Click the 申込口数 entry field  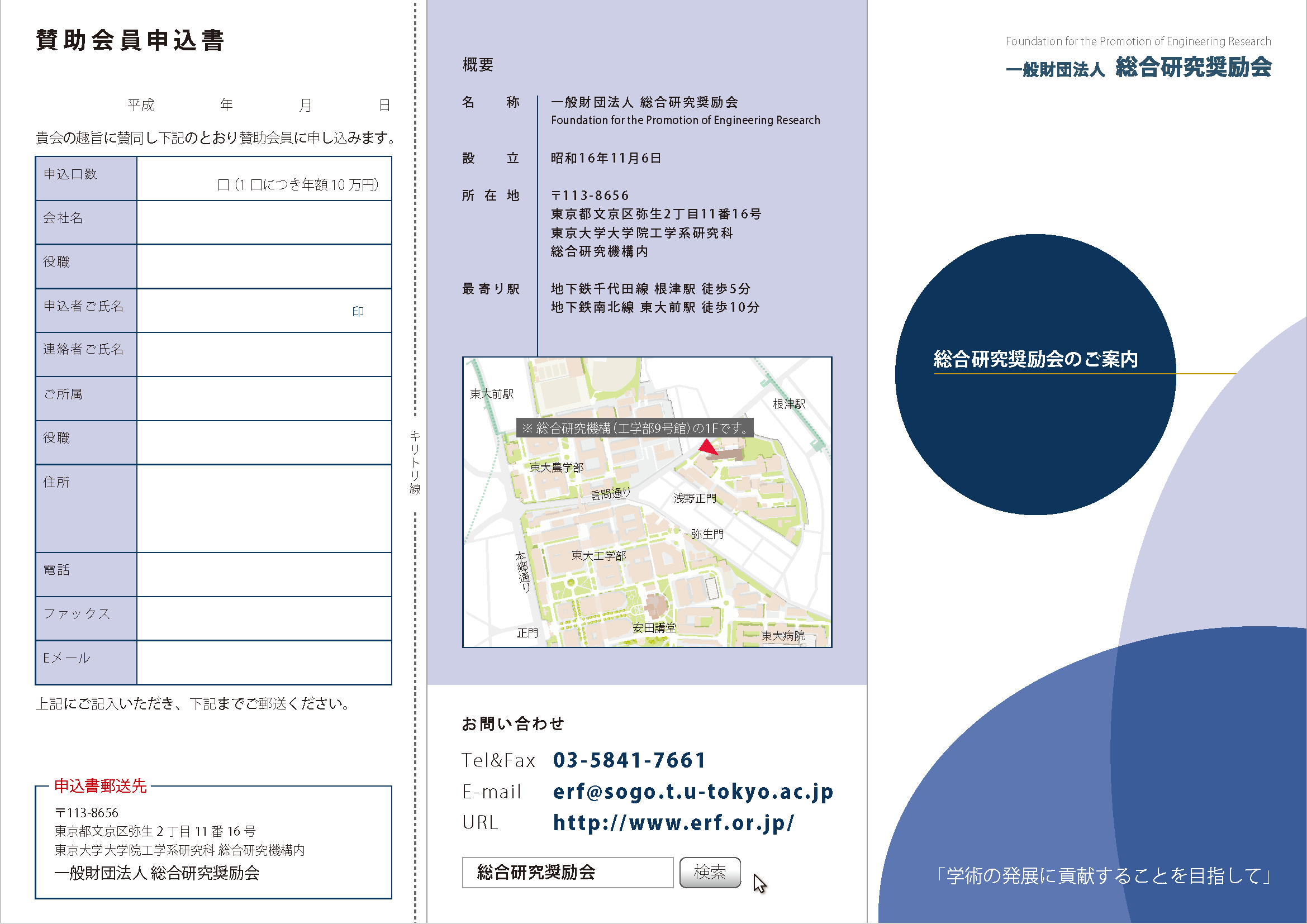[264, 179]
